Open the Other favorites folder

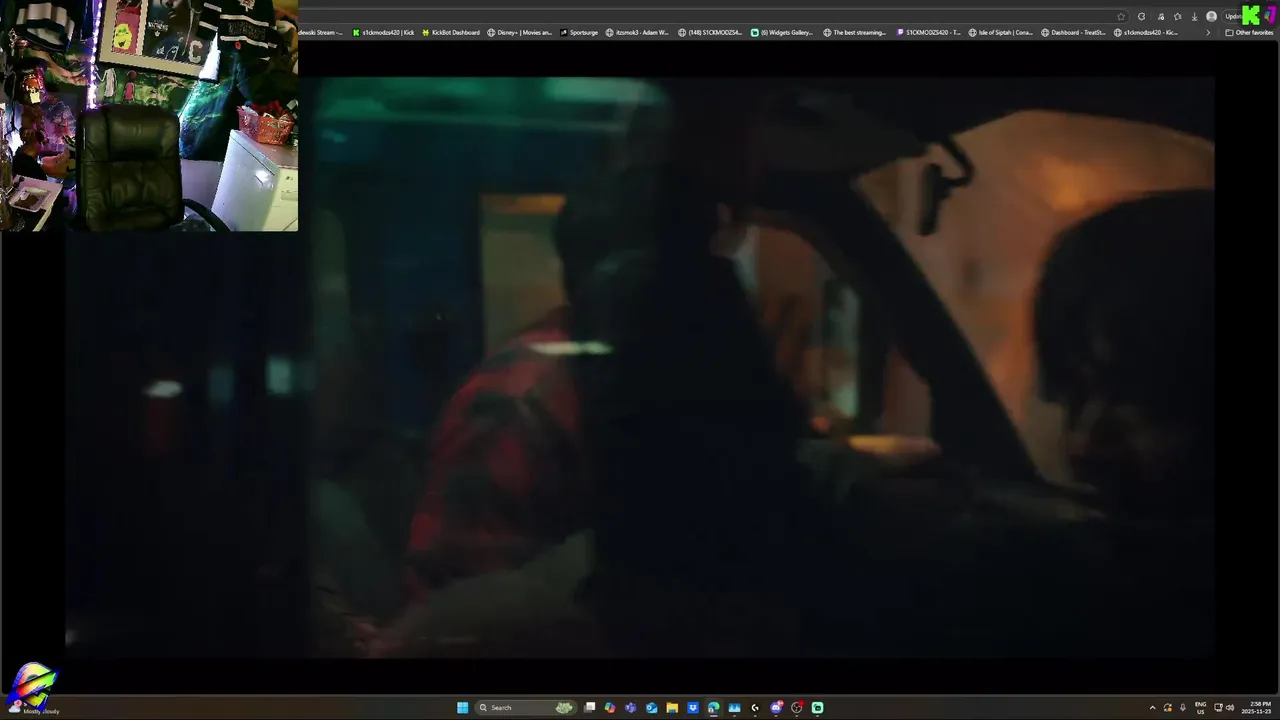1249,32
